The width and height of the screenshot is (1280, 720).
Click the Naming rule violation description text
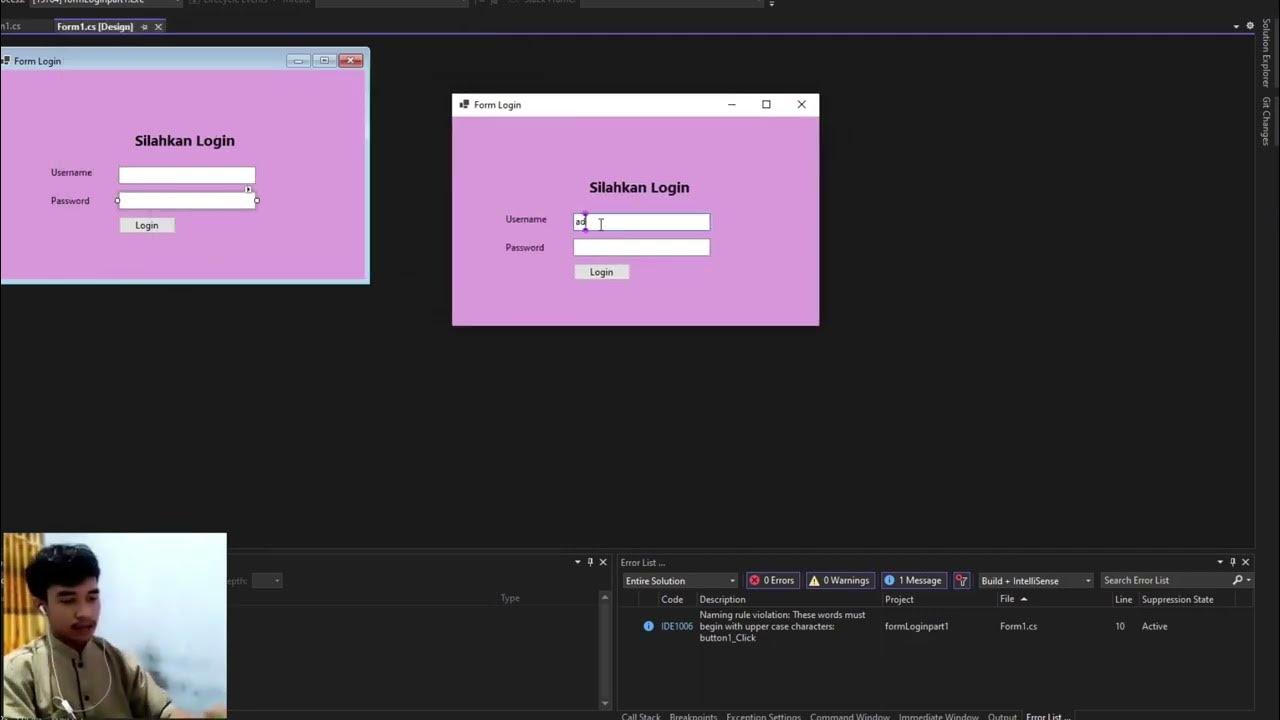[x=783, y=626]
